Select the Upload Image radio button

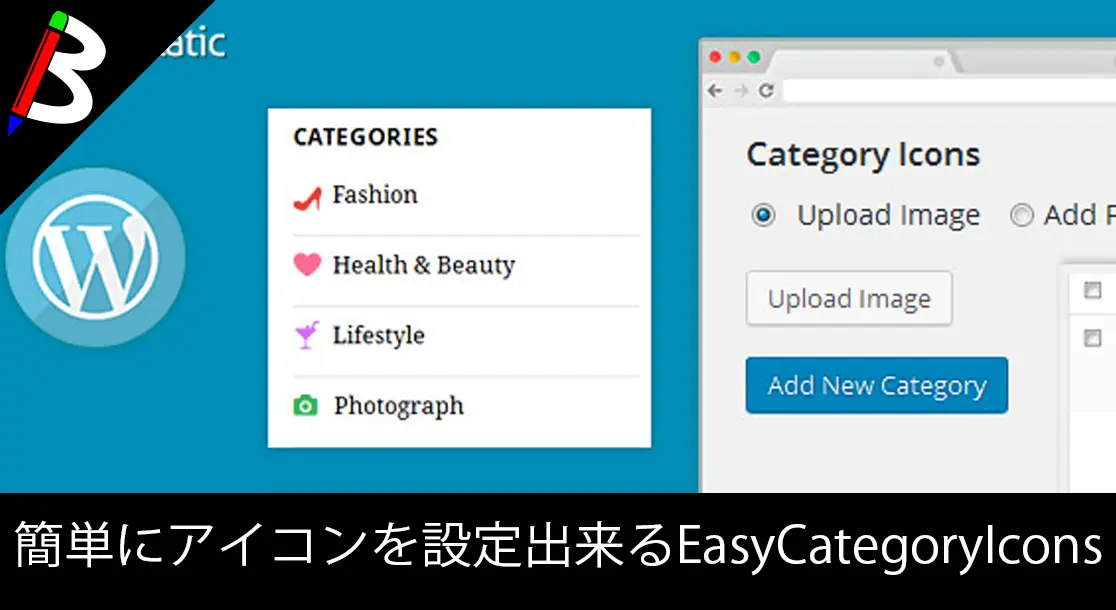coord(764,215)
